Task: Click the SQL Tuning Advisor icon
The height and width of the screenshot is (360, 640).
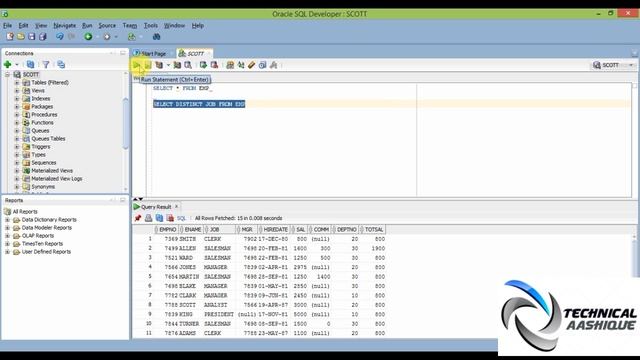Action: (188, 65)
